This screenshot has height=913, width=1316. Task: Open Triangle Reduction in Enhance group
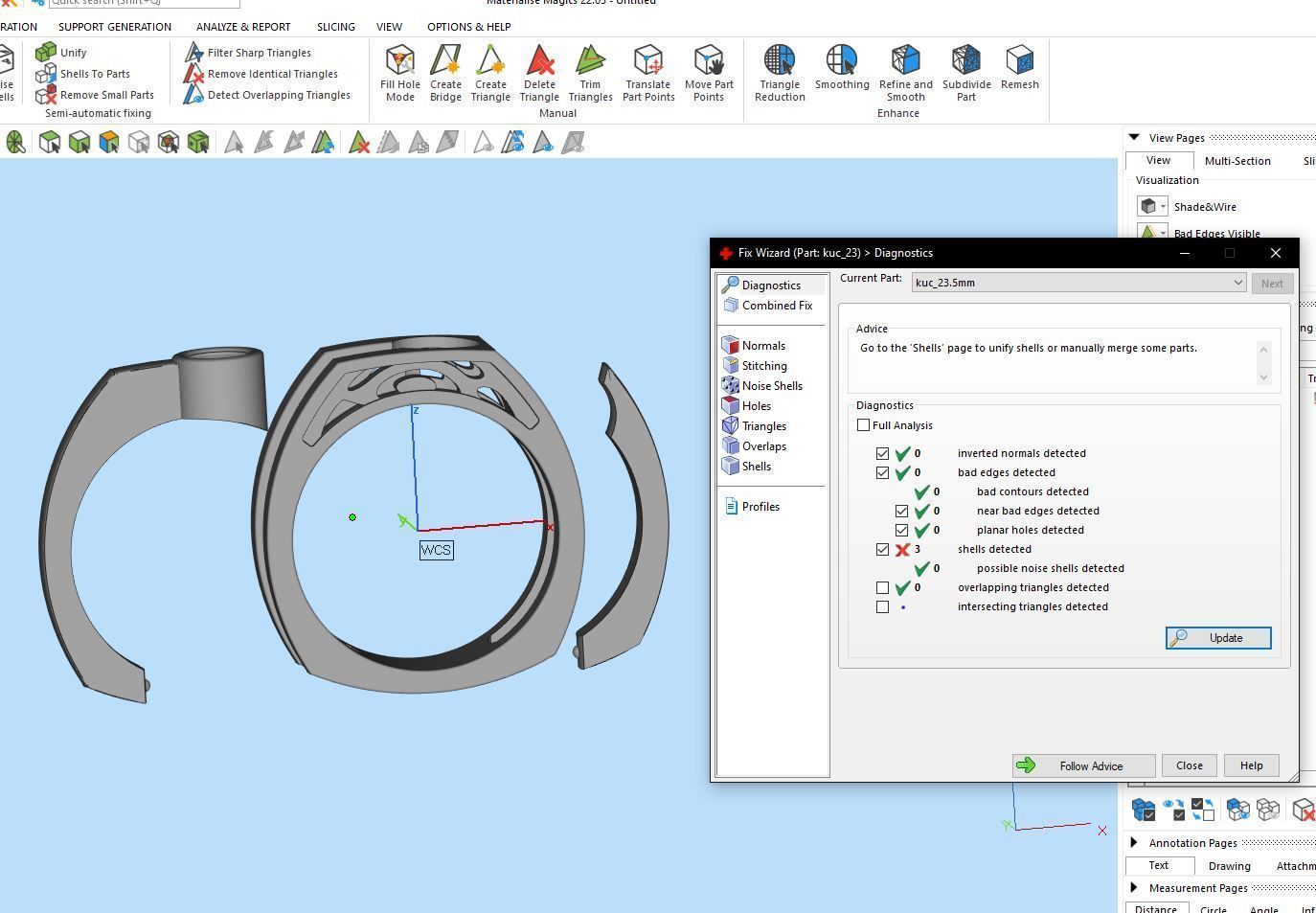[x=780, y=73]
